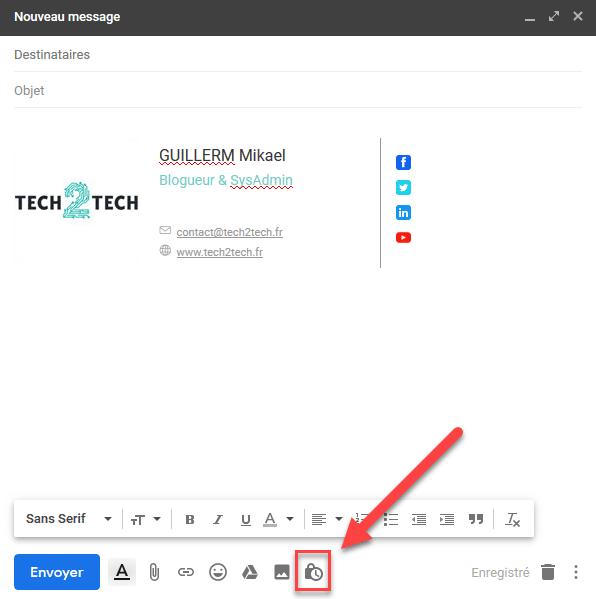Toggle italic formatting
Viewport: 596px width, 599px height.
coord(218,520)
